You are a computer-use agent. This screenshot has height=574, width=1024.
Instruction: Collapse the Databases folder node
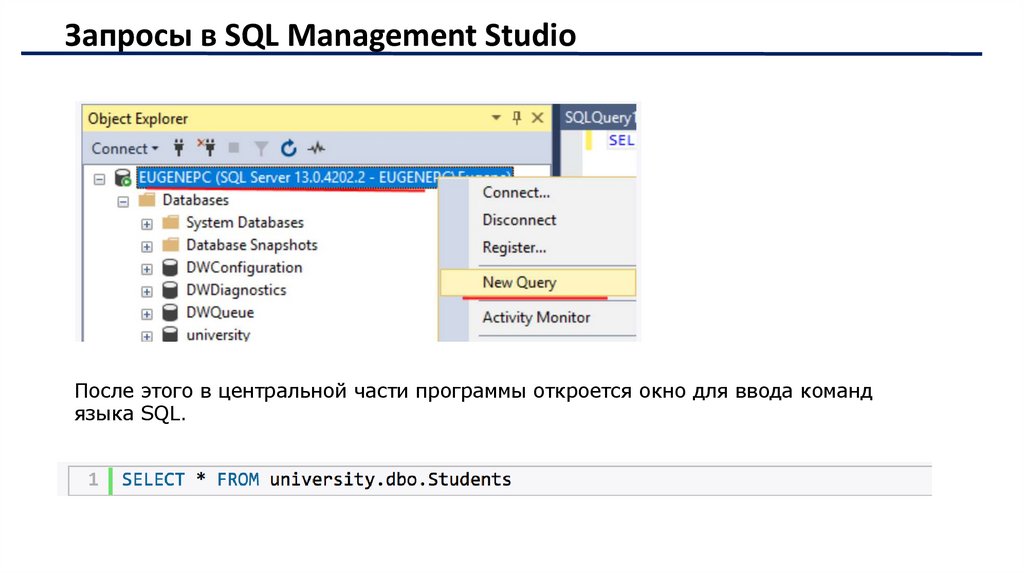(x=123, y=201)
